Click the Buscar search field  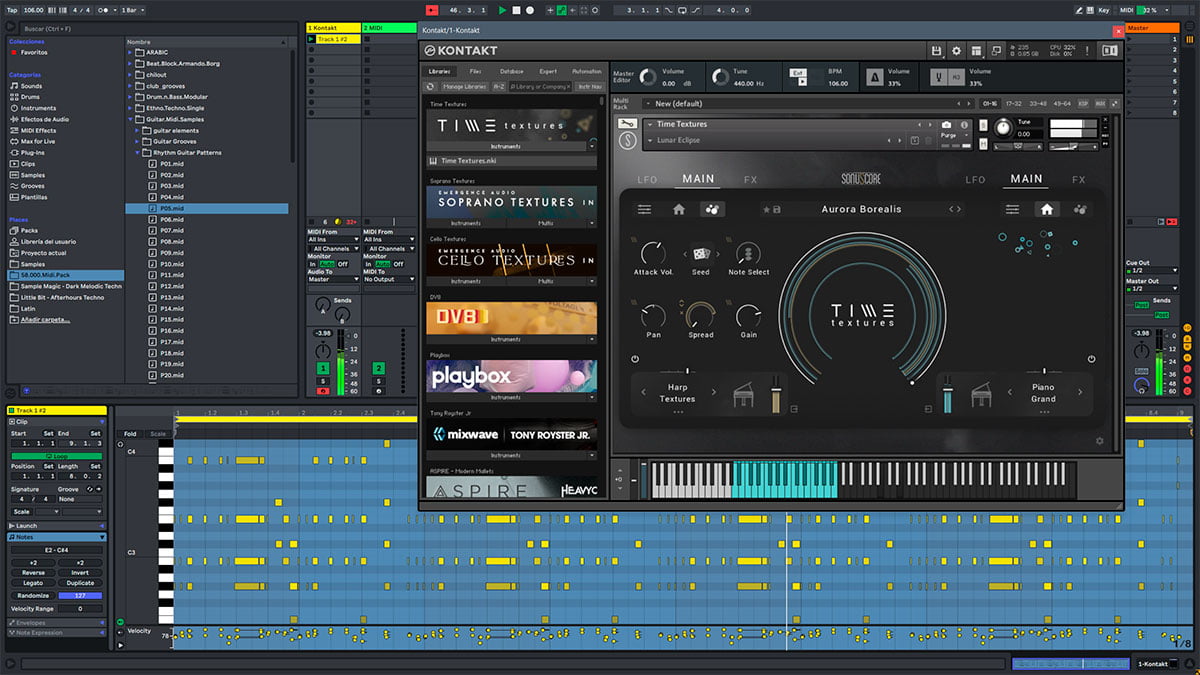click(x=160, y=29)
